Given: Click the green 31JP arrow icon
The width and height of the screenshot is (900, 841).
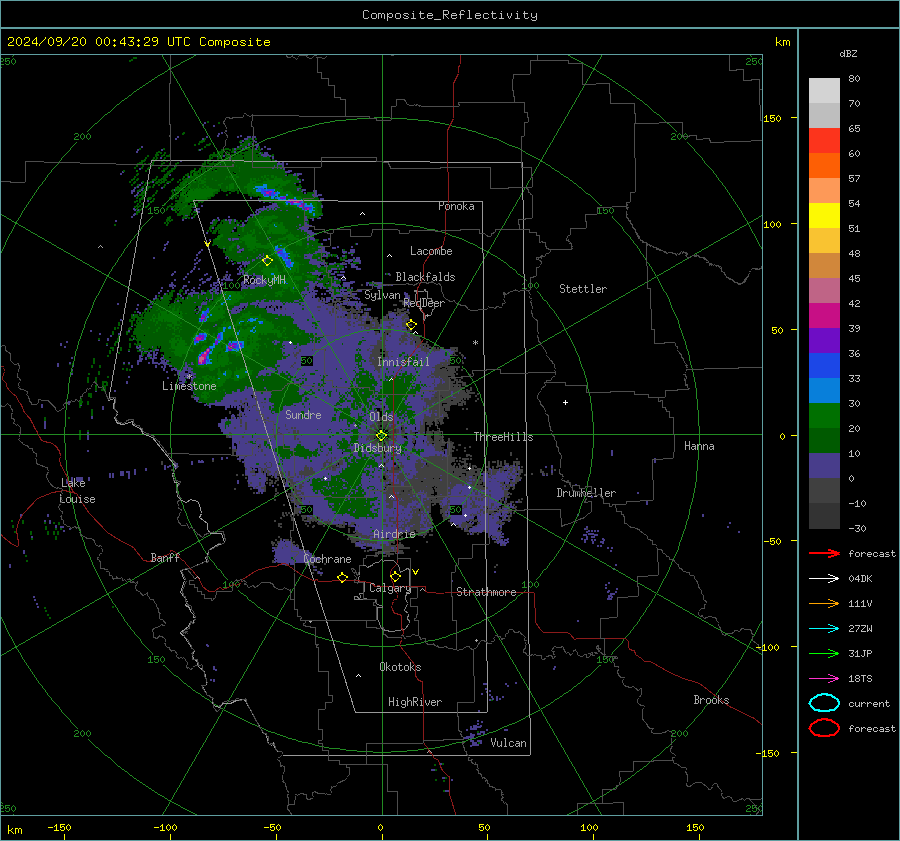Looking at the screenshot, I should tap(824, 653).
